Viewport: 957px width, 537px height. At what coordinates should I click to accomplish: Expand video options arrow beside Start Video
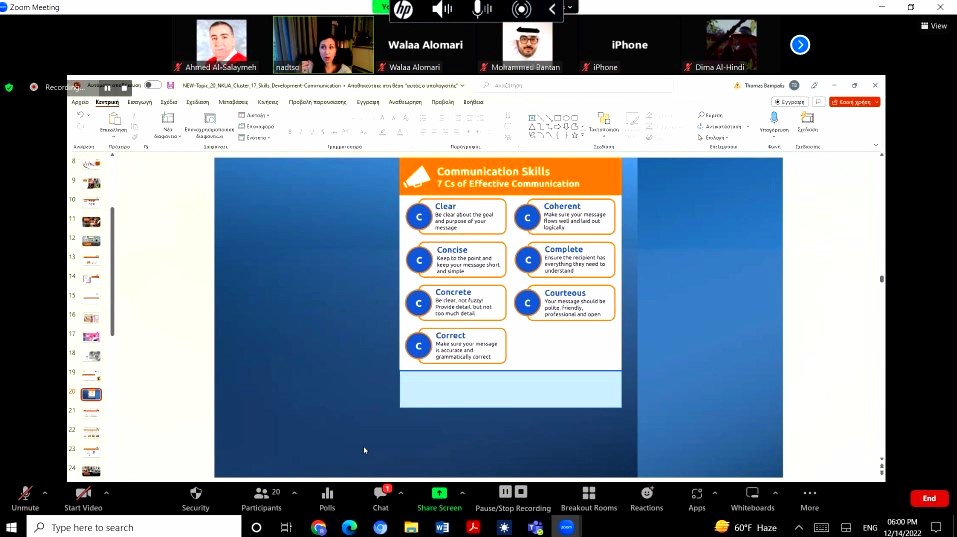[x=106, y=493]
